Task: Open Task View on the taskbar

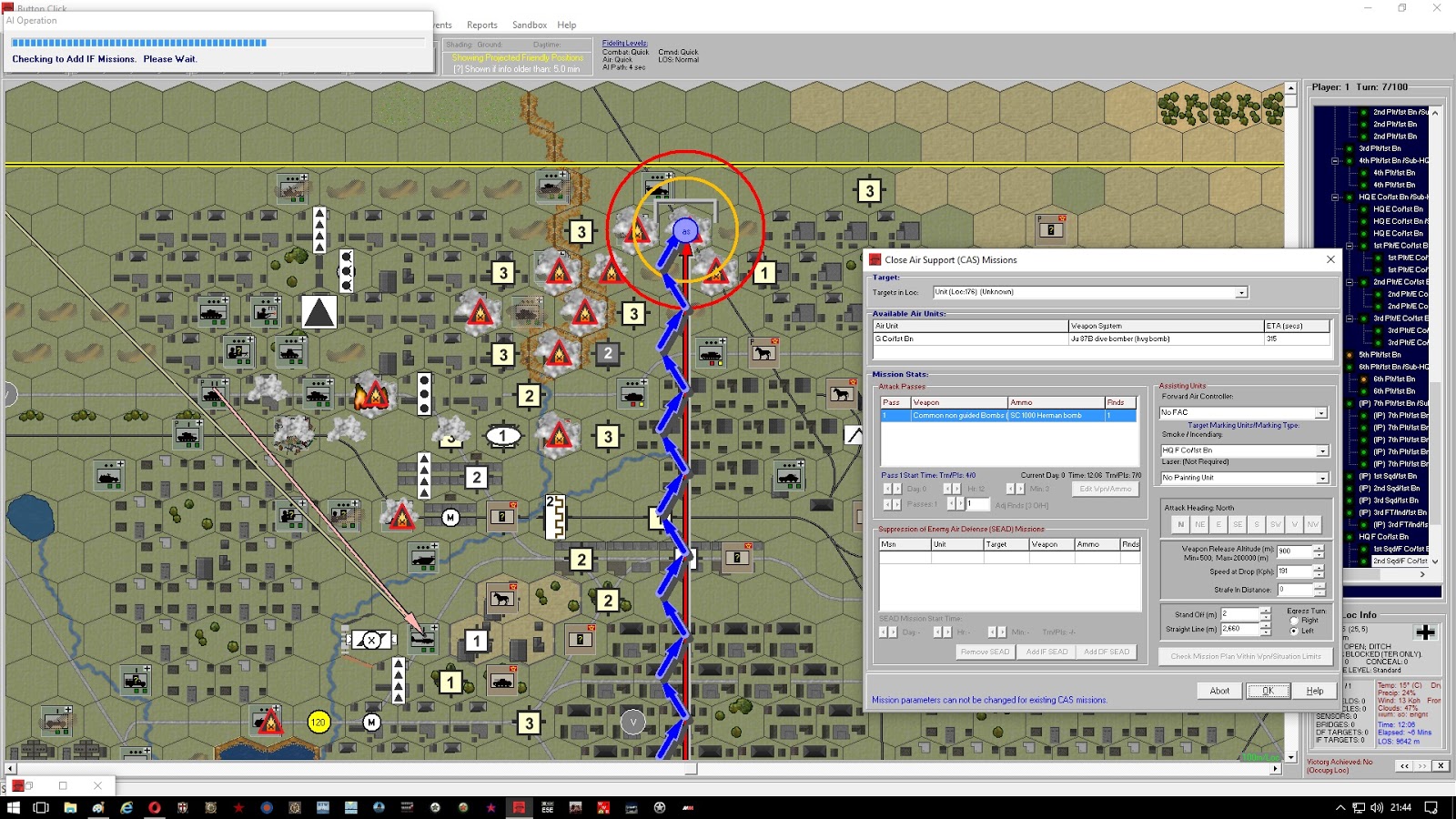Action: click(x=41, y=807)
